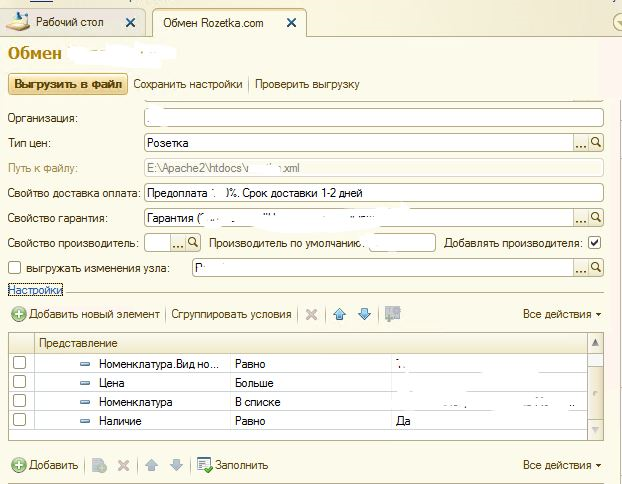Close the Обмен Rozetka.com tab
This screenshot has height=484, width=622.
tap(291, 23)
